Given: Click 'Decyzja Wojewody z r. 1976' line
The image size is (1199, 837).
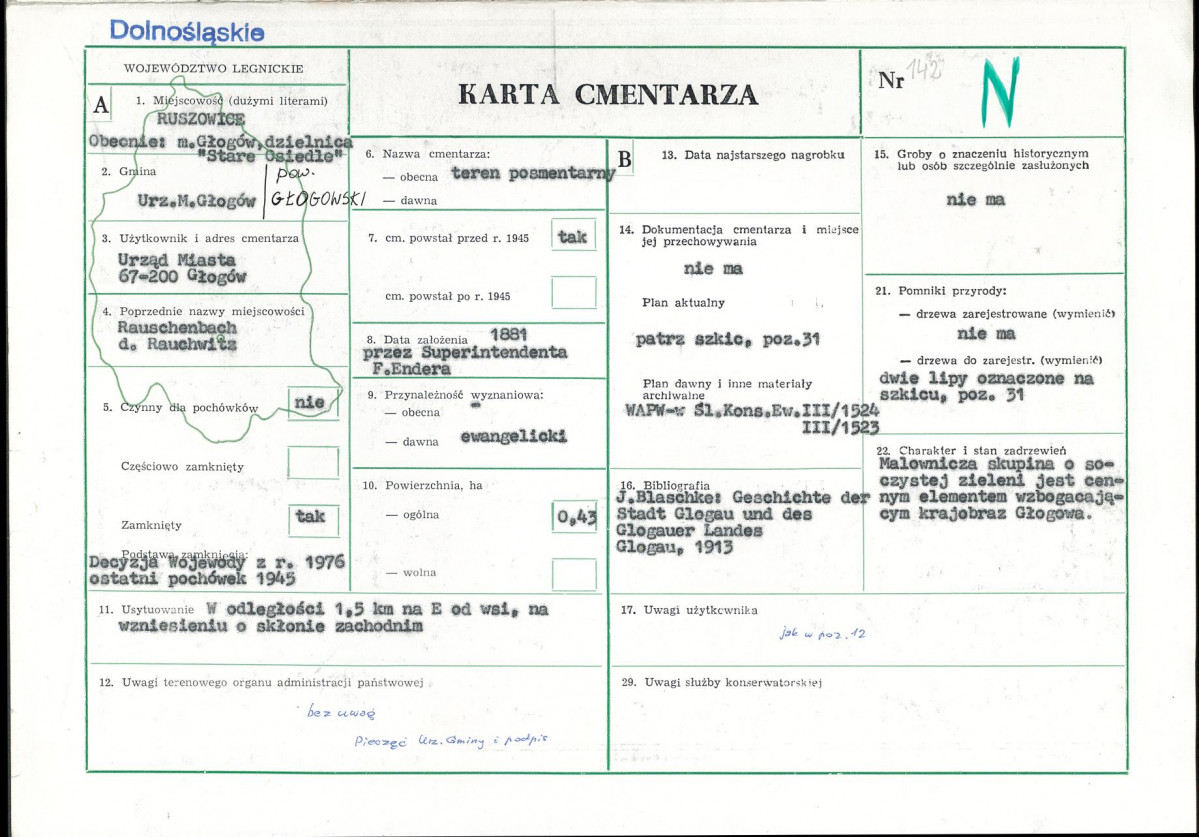Looking at the screenshot, I should [x=217, y=562].
